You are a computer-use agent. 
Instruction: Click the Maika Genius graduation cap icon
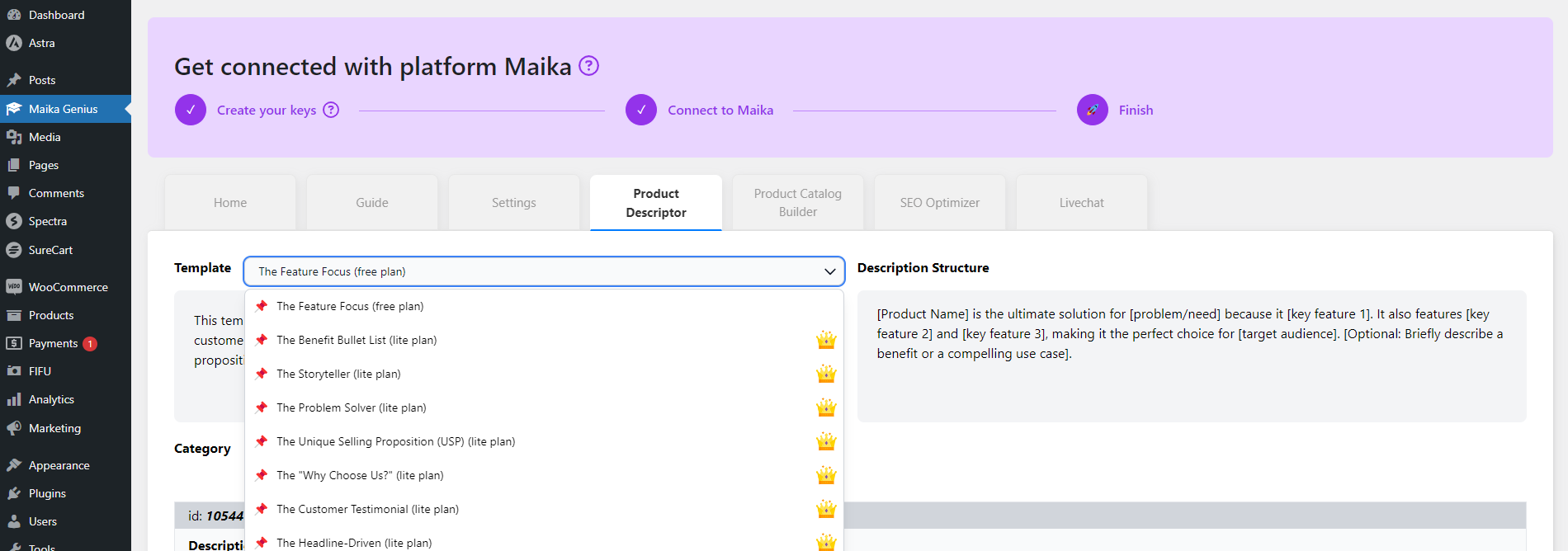tap(14, 109)
